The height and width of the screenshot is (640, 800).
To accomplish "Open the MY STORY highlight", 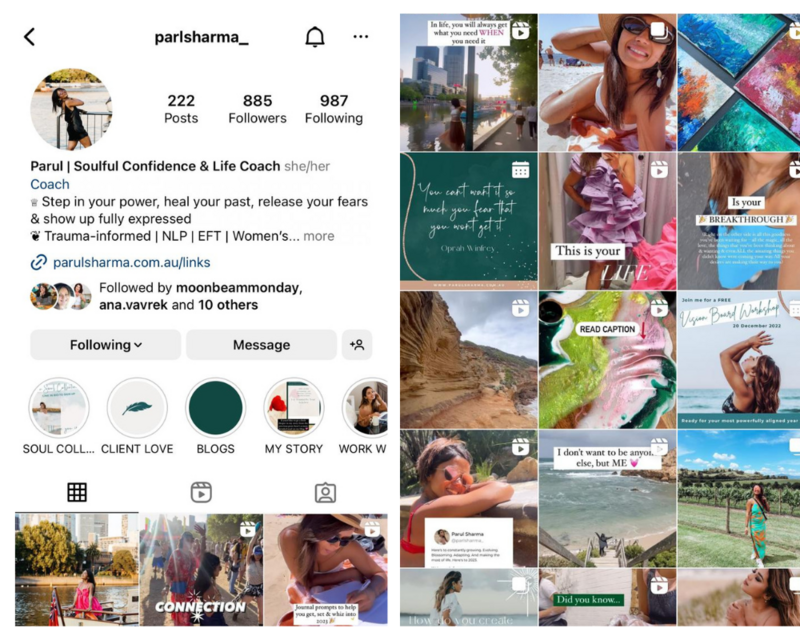I will point(294,408).
